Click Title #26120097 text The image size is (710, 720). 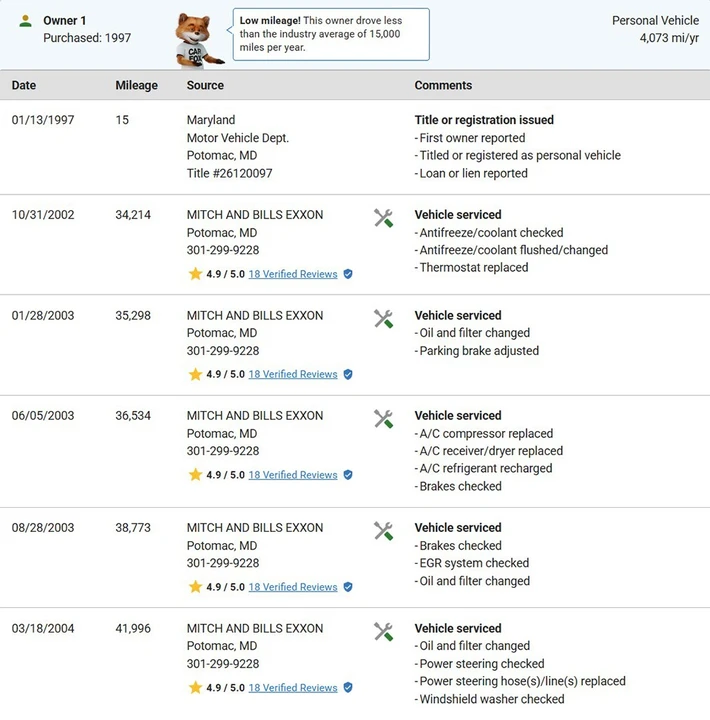(230, 173)
